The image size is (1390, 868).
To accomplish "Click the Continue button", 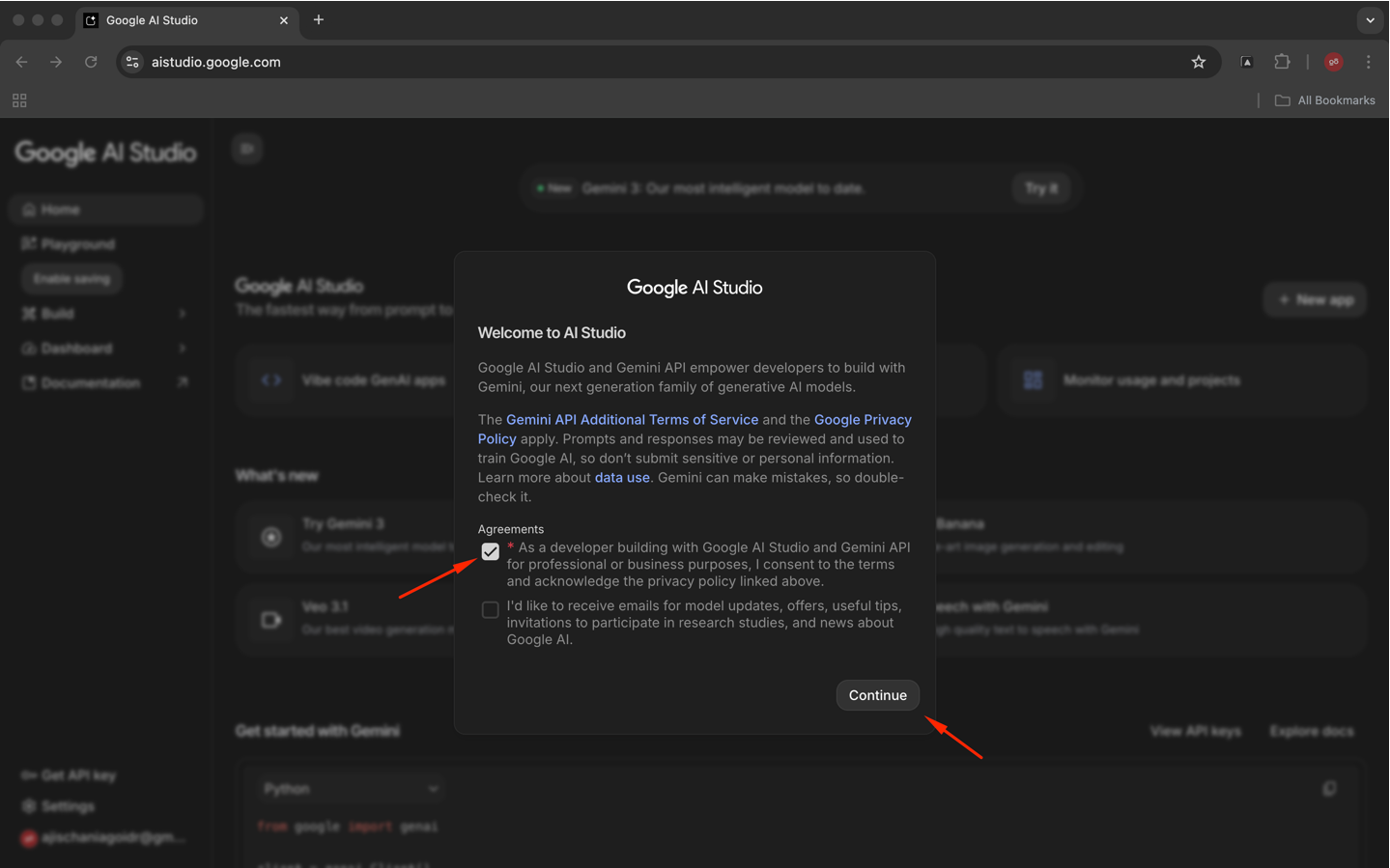I will (877, 695).
